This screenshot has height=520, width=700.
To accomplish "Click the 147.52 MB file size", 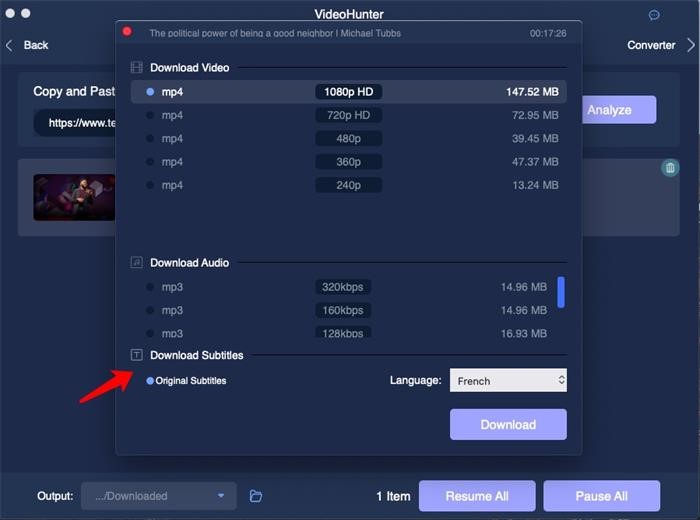I will 532,92.
